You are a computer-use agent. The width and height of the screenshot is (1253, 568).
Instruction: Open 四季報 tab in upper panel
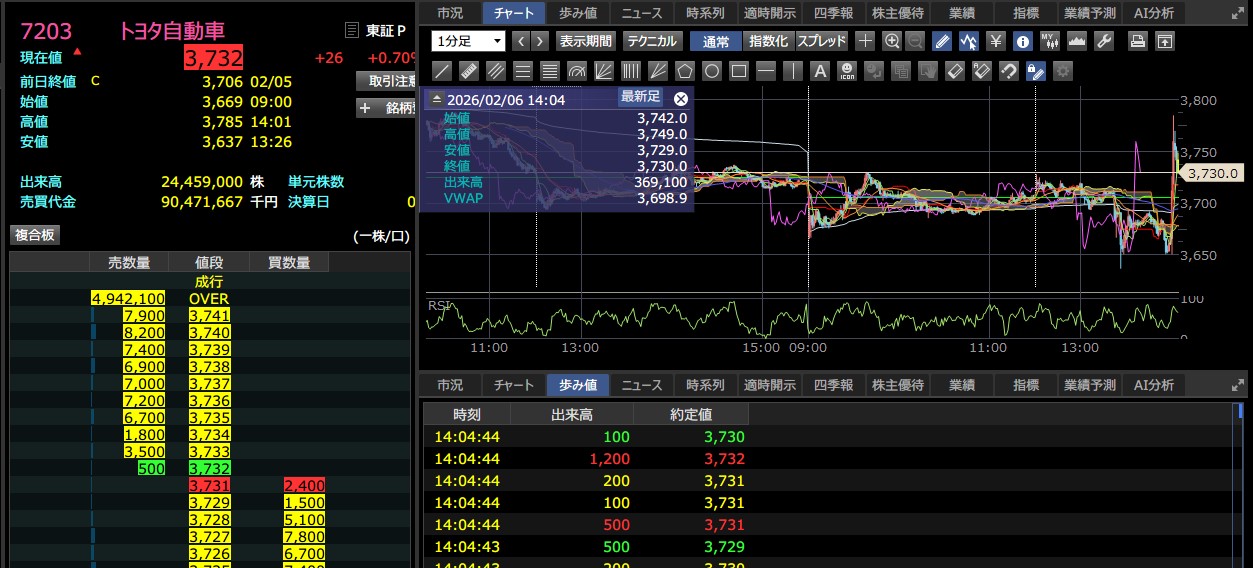(x=833, y=13)
